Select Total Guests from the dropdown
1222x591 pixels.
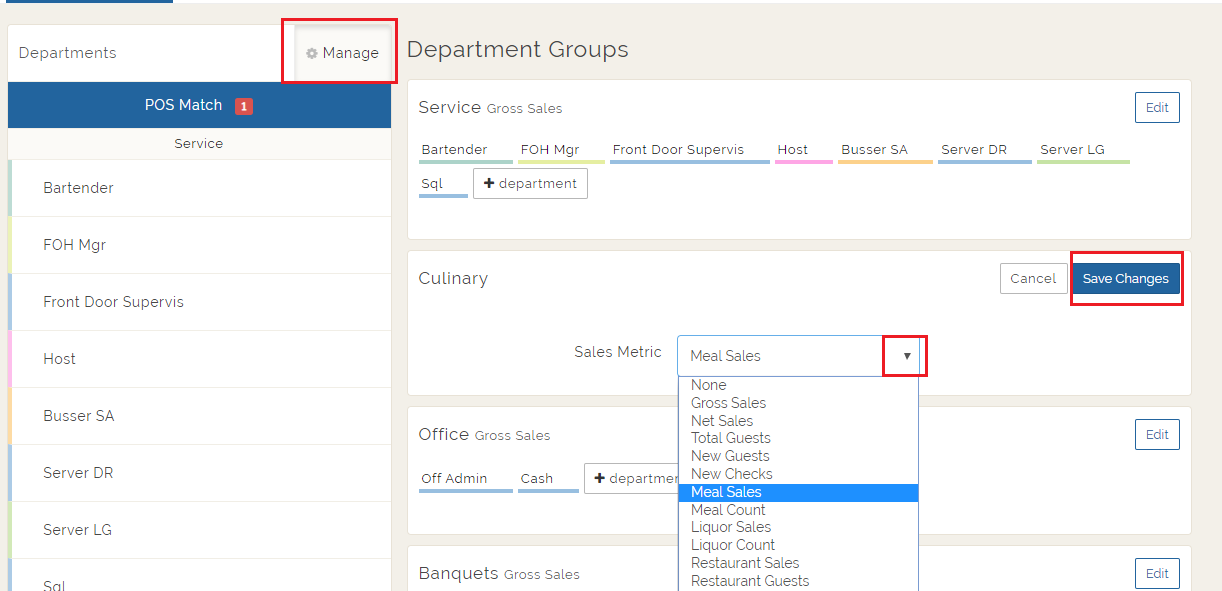coord(730,438)
